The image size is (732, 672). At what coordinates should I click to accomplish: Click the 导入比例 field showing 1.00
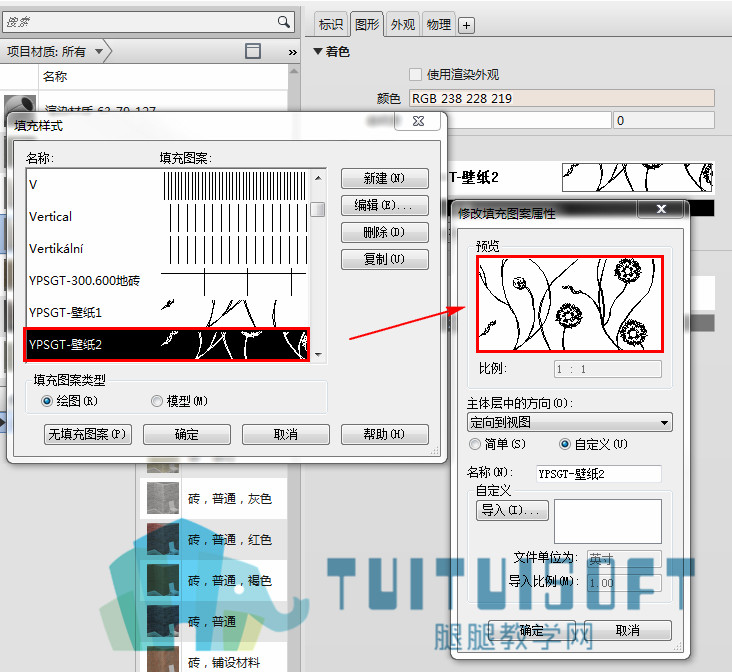pyautogui.click(x=624, y=583)
